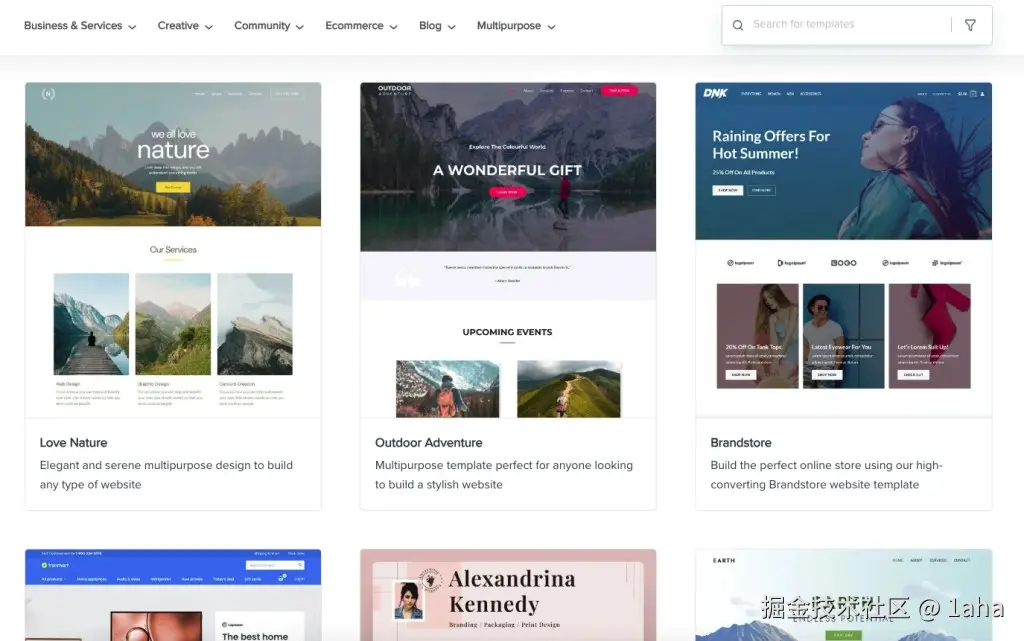Click the Outdoor Adventure title
The image size is (1024, 641).
(x=428, y=443)
